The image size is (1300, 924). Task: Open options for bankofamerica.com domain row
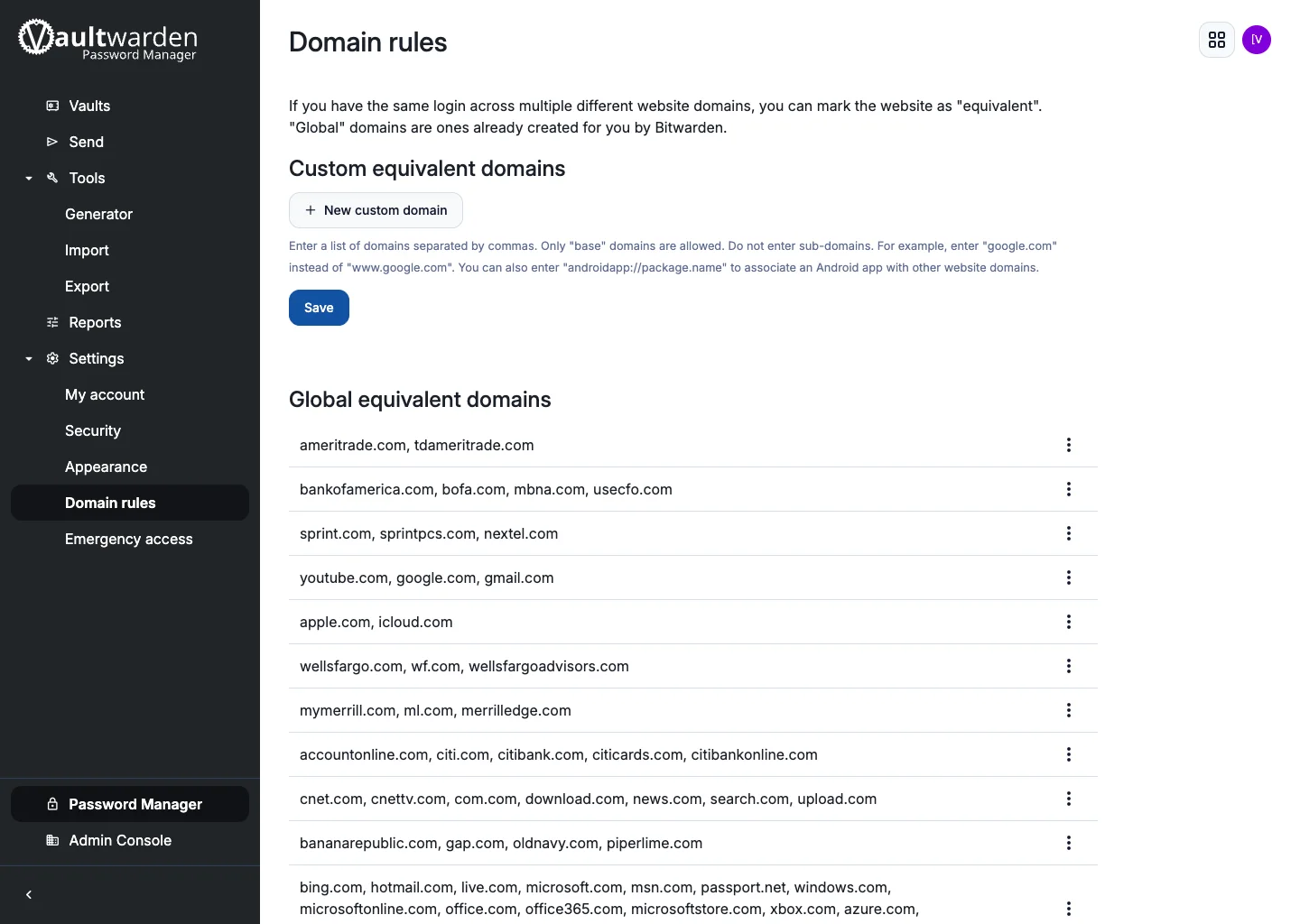[1069, 489]
